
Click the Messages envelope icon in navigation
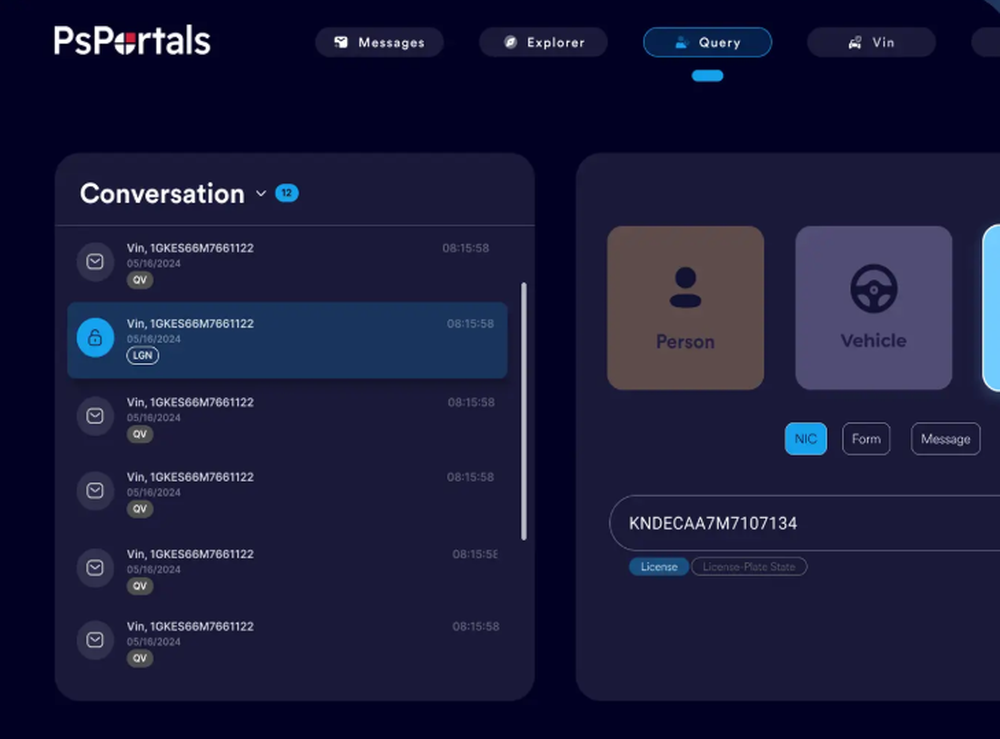point(341,42)
